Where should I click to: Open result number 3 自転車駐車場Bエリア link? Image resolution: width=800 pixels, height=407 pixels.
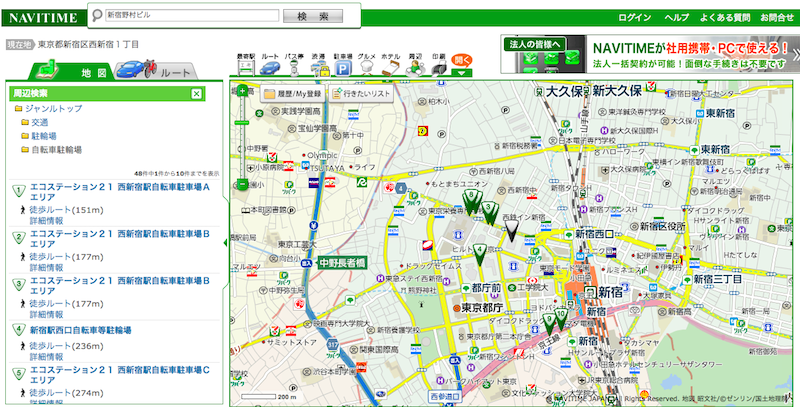(x=120, y=286)
